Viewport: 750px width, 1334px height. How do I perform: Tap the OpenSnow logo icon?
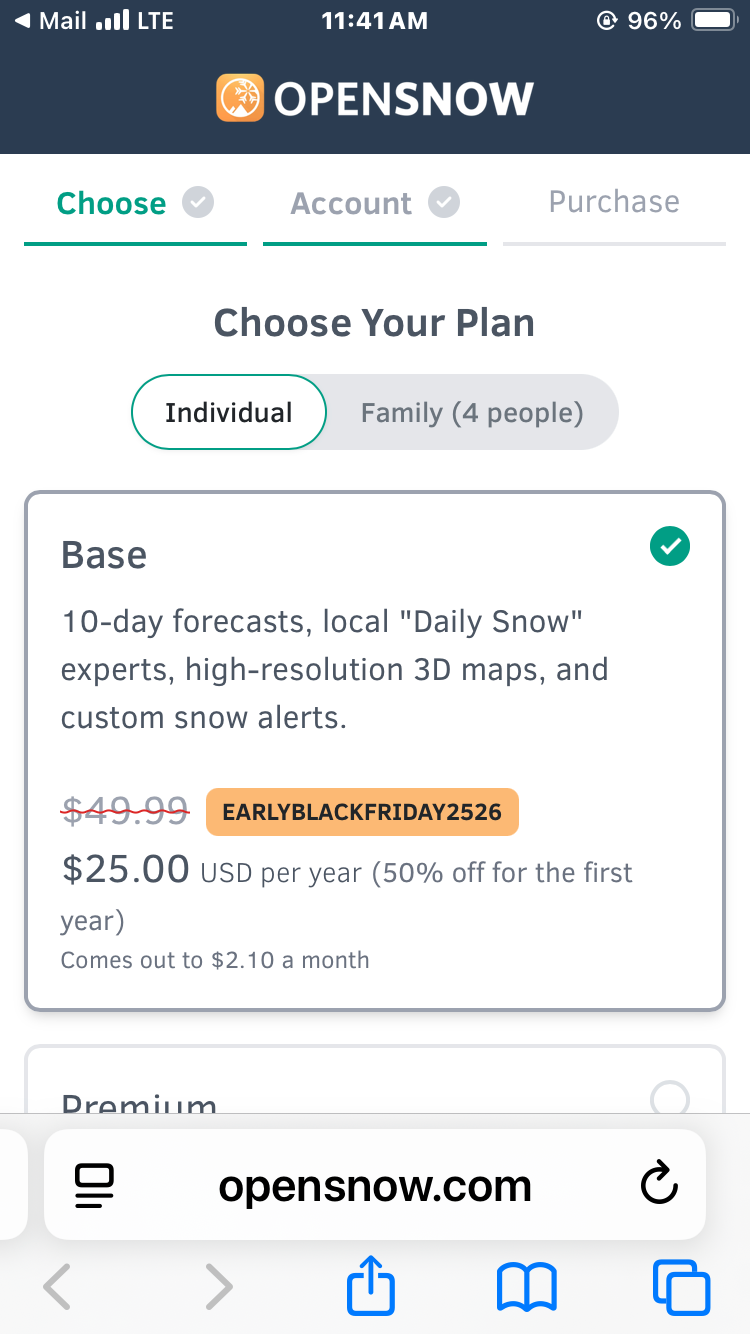click(x=240, y=98)
